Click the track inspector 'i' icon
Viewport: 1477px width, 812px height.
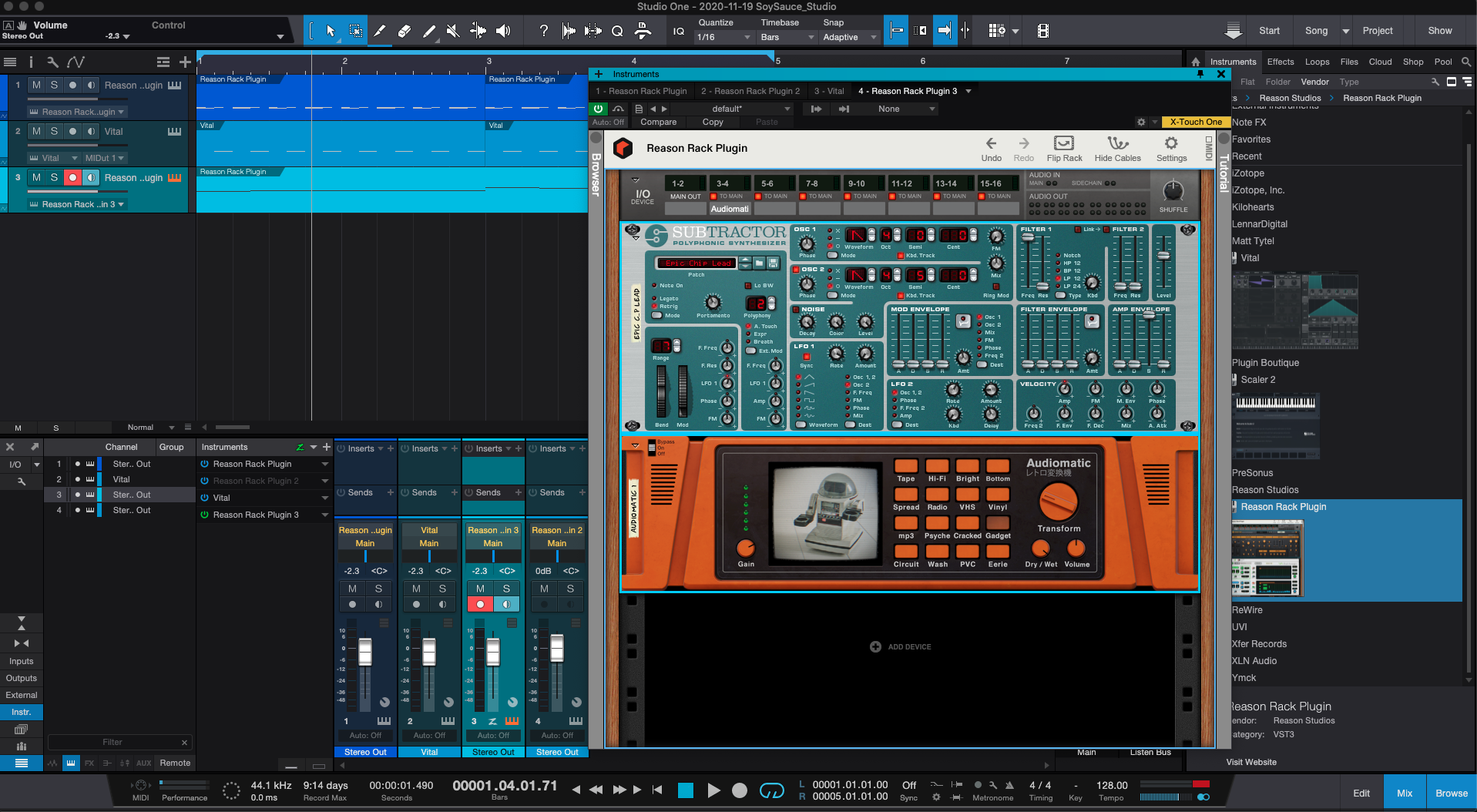[x=31, y=62]
